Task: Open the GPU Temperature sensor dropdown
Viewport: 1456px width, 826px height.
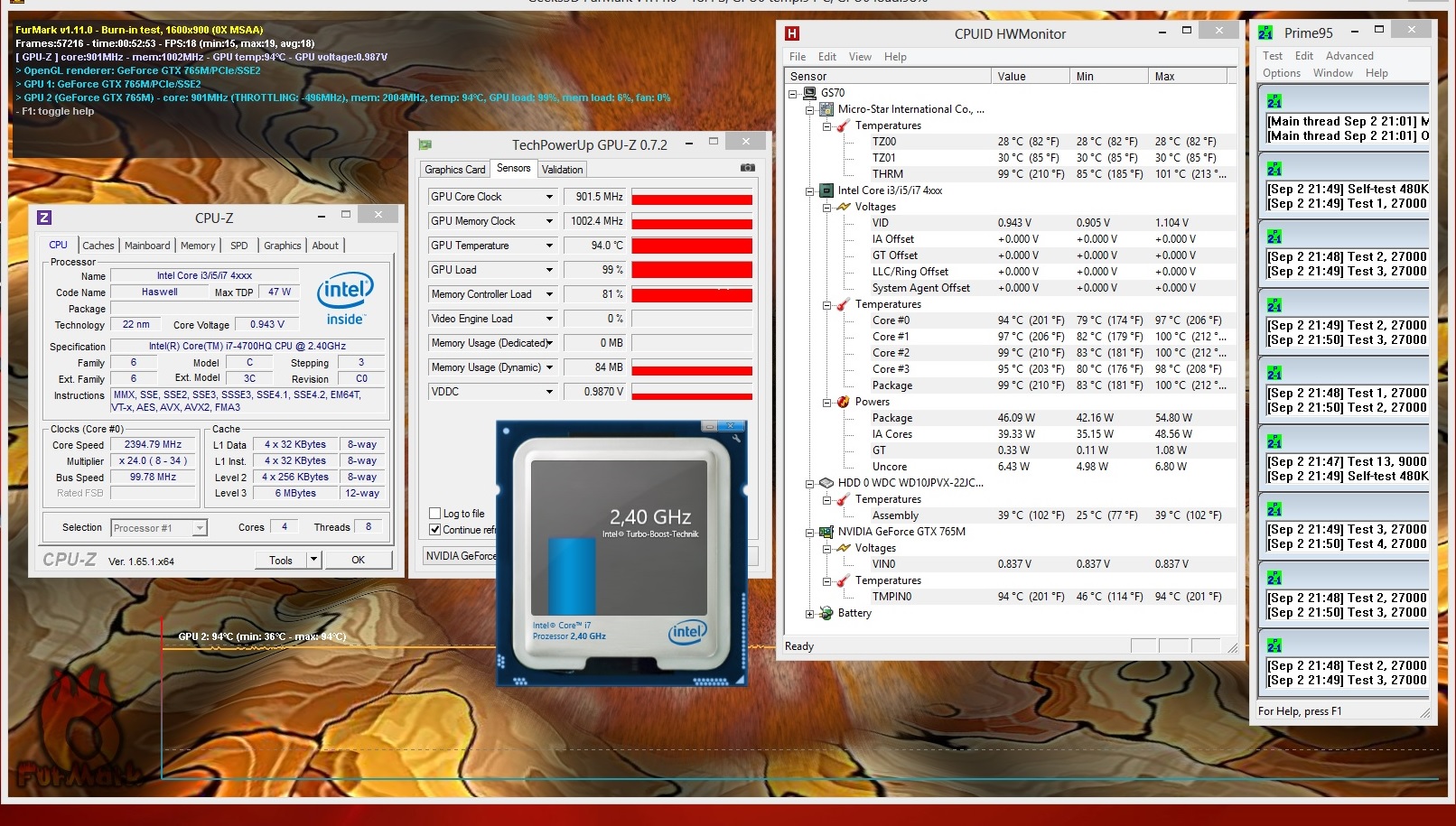Action: 548,246
